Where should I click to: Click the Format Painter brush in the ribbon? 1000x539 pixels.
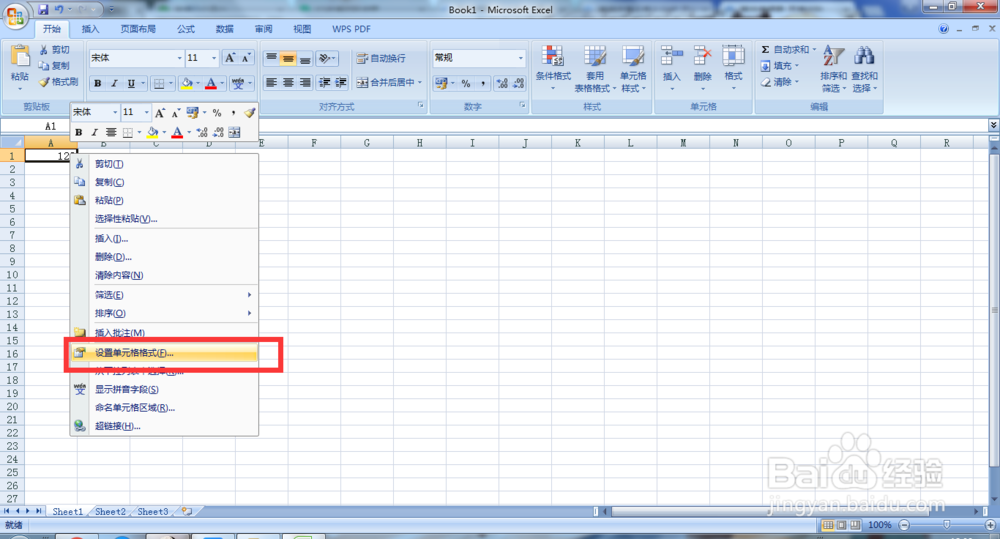tap(44, 82)
